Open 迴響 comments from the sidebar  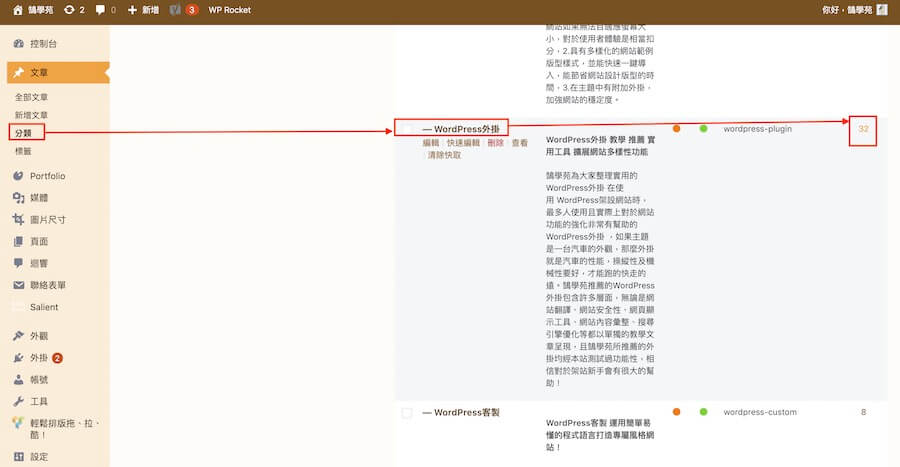19,263
